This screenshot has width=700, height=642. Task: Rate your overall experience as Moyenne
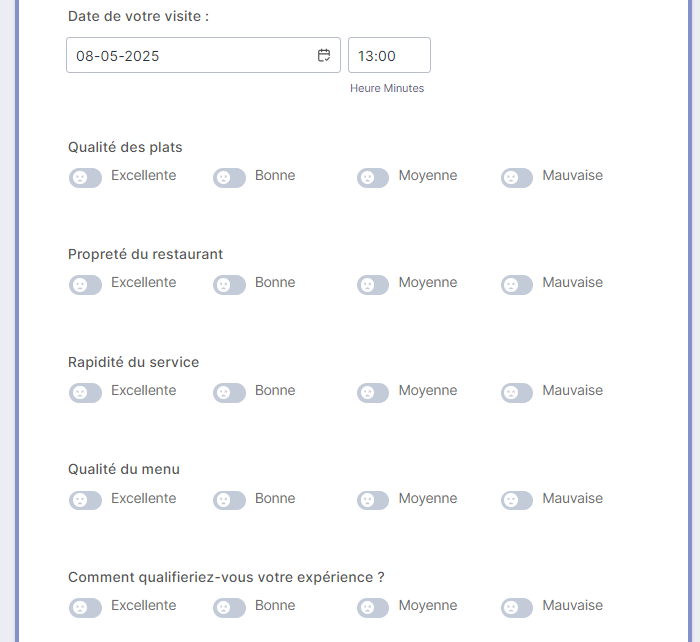click(x=374, y=607)
